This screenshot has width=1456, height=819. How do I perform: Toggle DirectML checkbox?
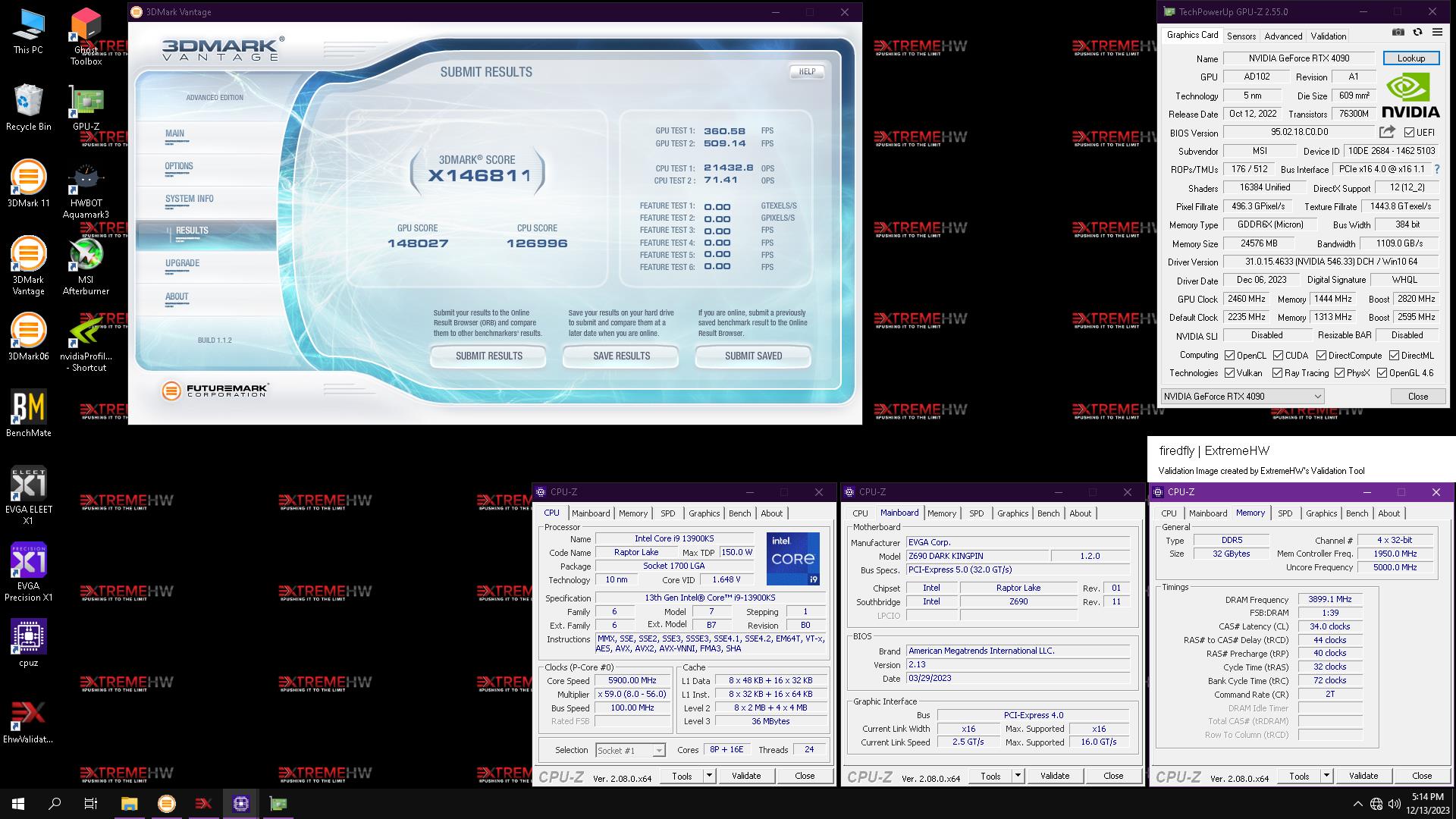[1394, 355]
